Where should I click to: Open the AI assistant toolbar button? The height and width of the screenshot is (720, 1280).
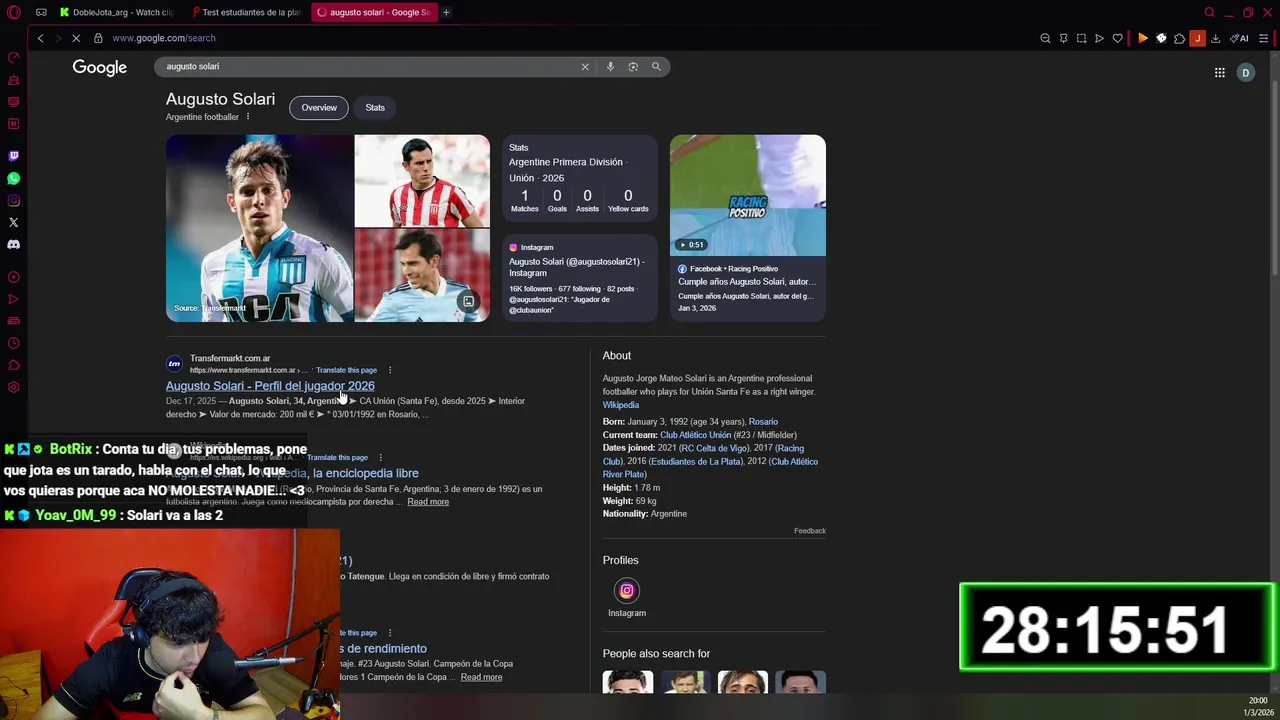(1239, 38)
